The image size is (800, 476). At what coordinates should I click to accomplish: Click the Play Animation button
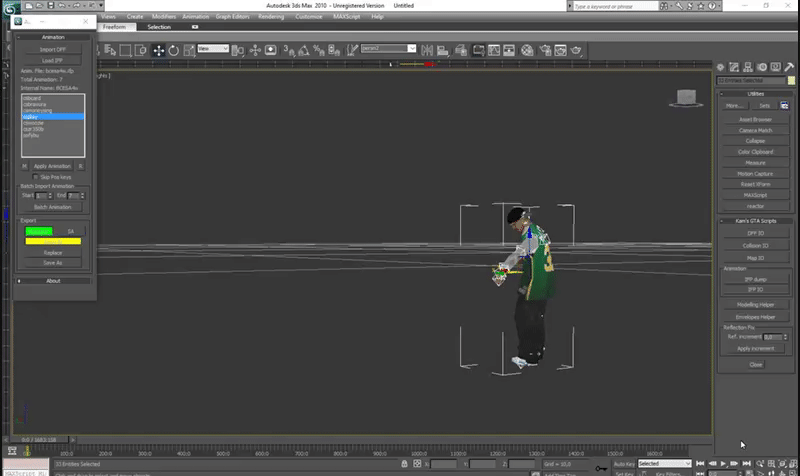pos(723,464)
